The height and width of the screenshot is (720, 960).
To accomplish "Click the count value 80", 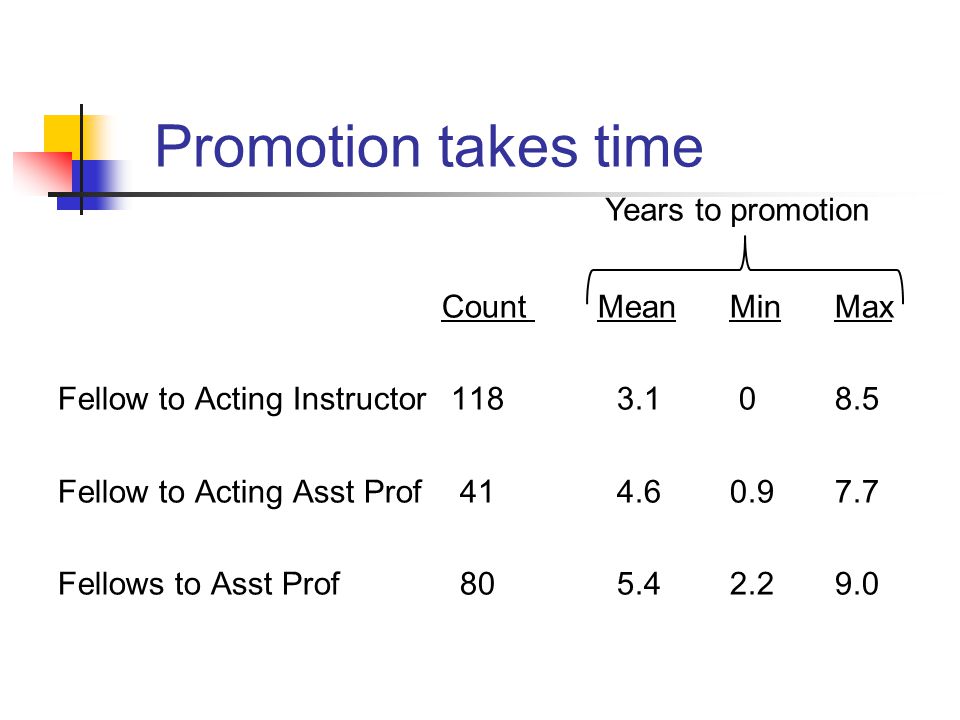I will click(x=477, y=584).
